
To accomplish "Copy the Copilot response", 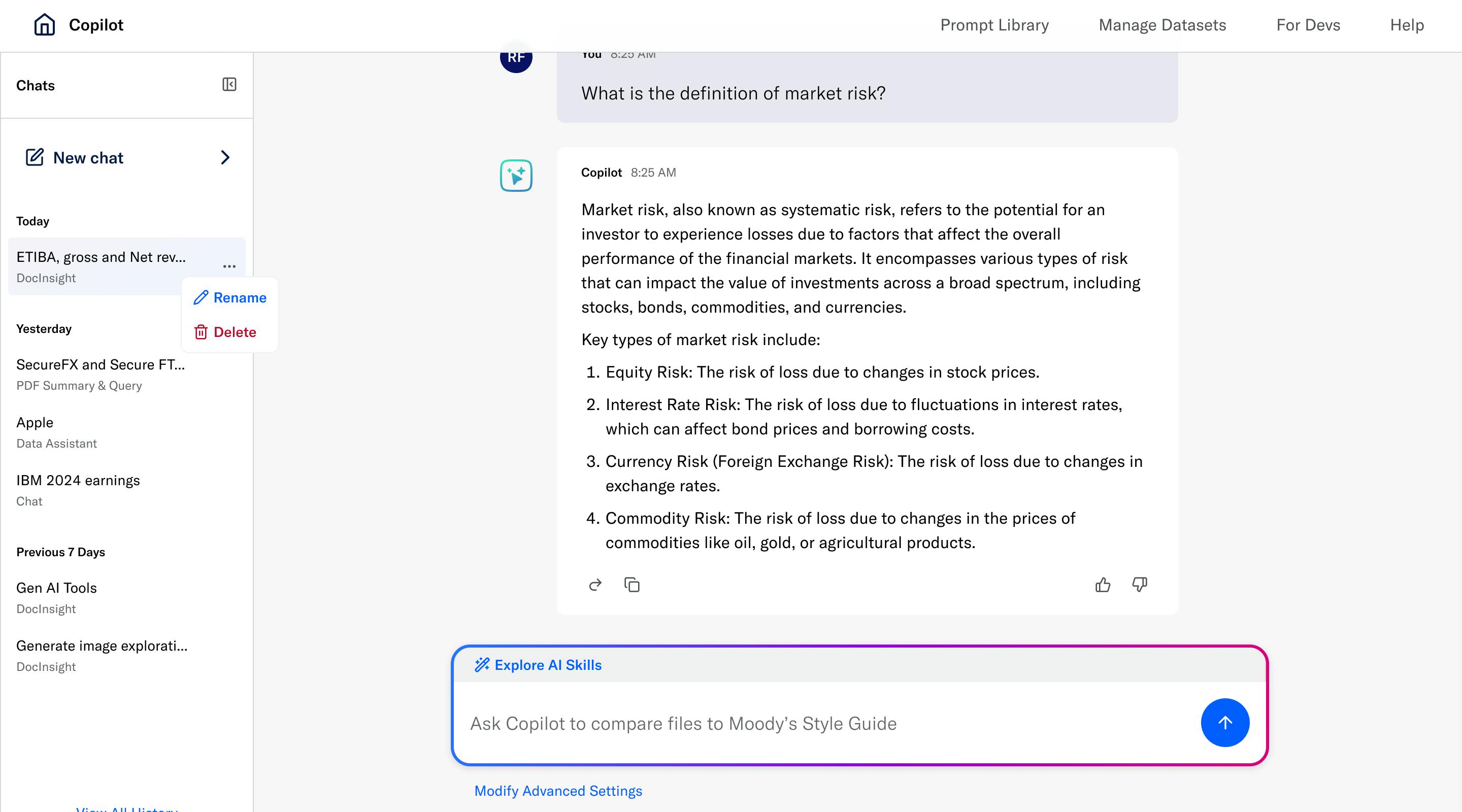I will point(632,585).
